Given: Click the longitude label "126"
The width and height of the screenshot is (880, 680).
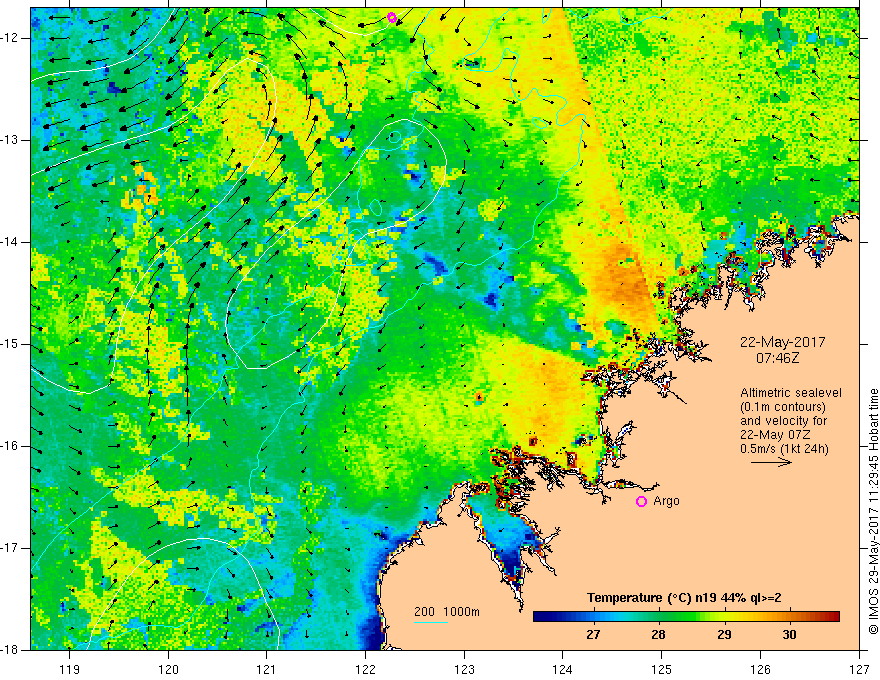Looking at the screenshot, I should 760,669.
